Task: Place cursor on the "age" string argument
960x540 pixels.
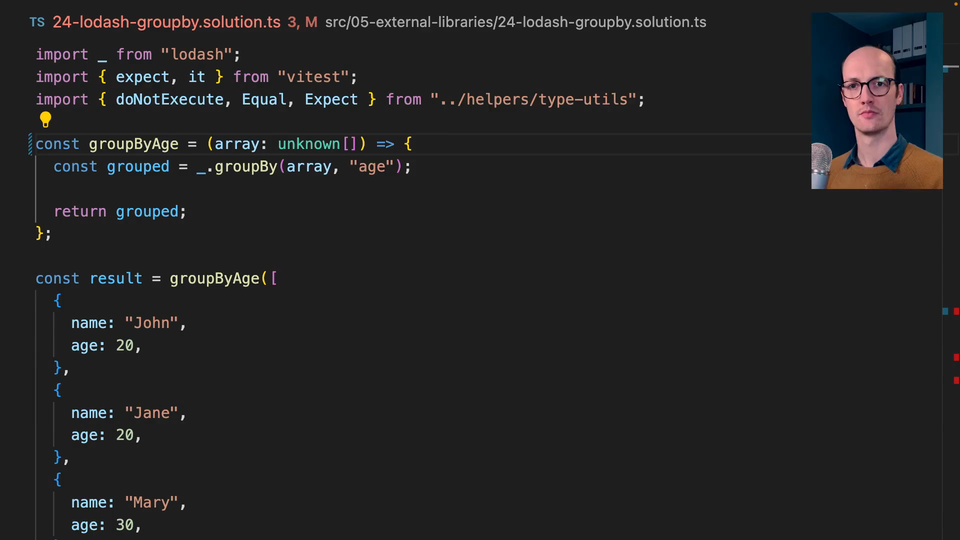Action: pyautogui.click(x=371, y=167)
